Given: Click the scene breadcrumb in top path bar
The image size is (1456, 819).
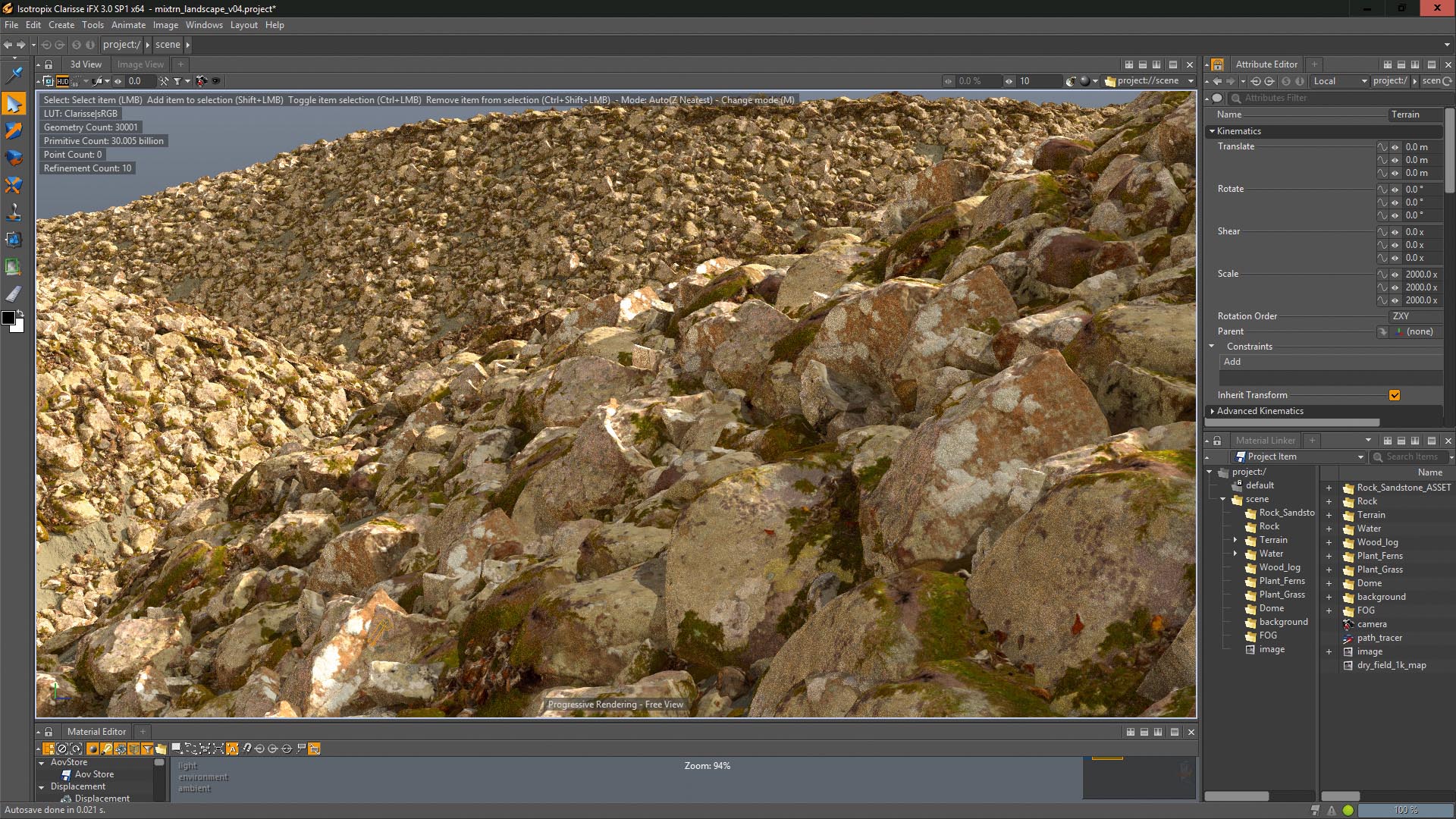Looking at the screenshot, I should [168, 45].
